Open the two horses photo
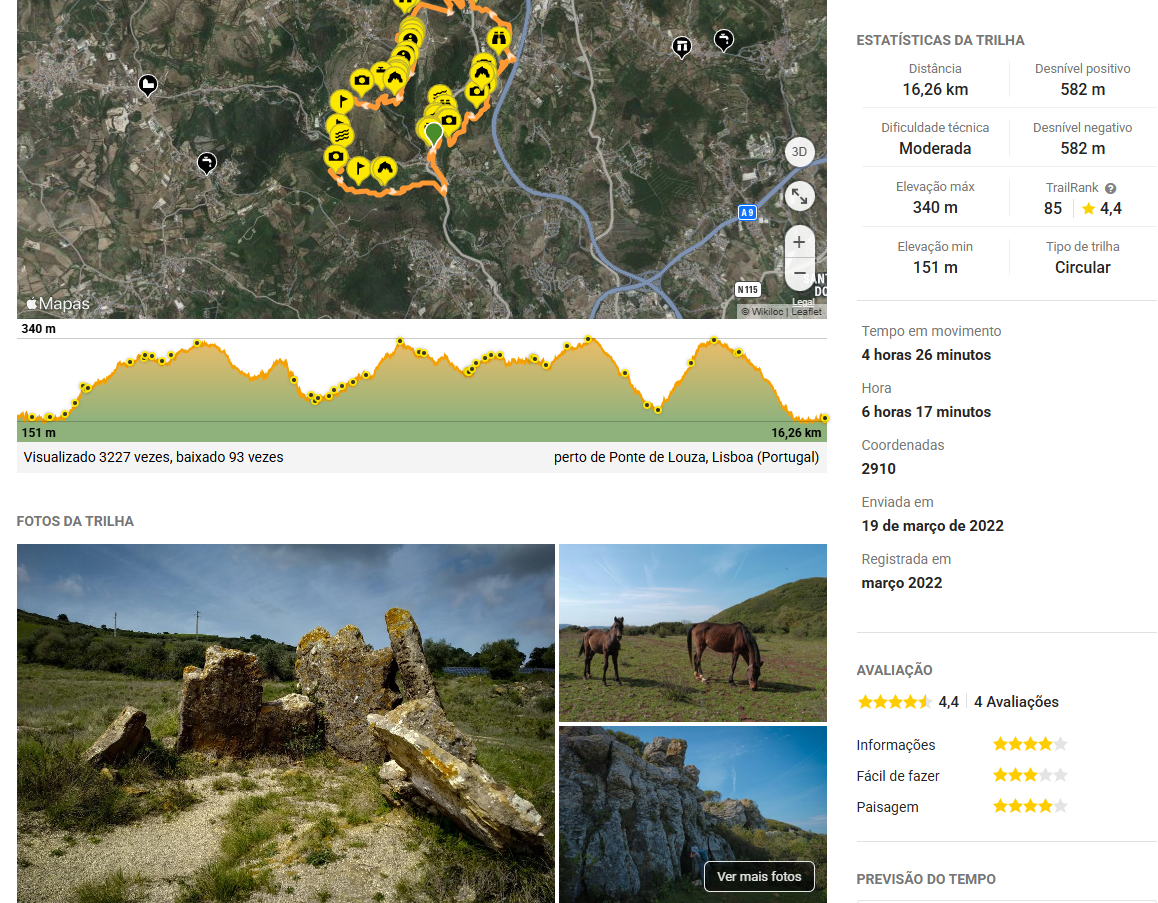The height and width of the screenshot is (903, 1158). (692, 632)
